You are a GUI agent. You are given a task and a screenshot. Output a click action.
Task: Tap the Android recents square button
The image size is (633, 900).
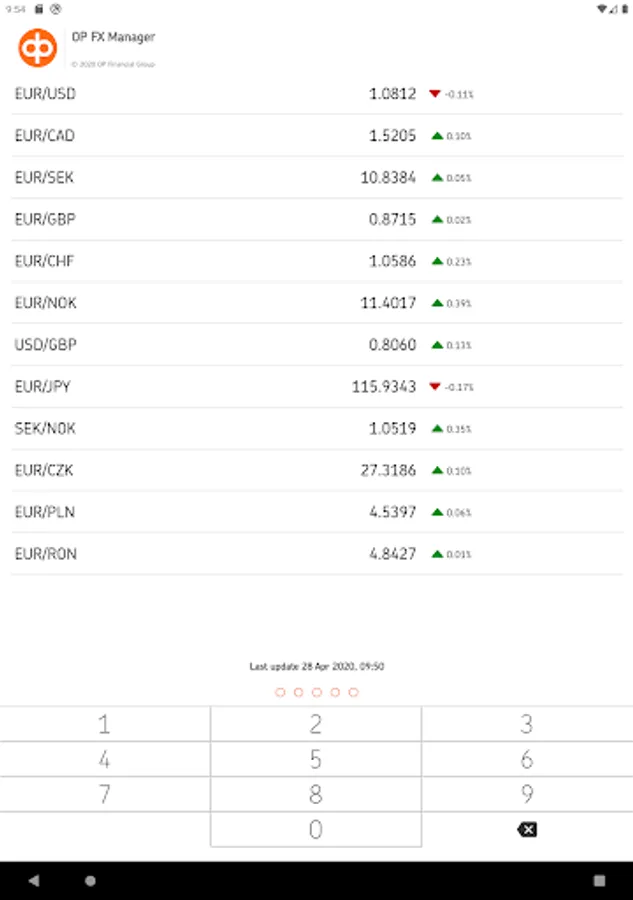point(599,881)
